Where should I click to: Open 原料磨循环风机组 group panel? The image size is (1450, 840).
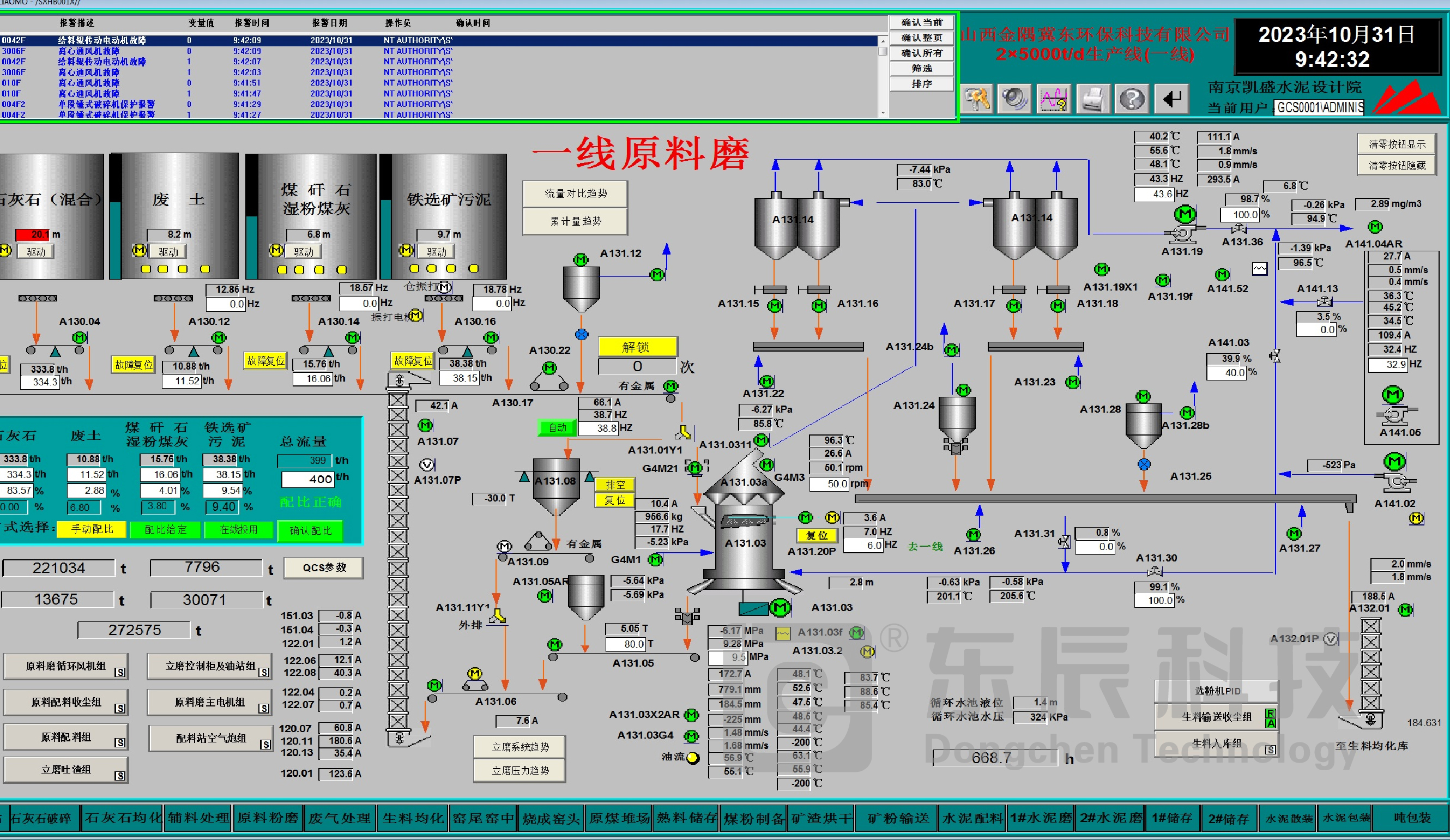pos(65,666)
